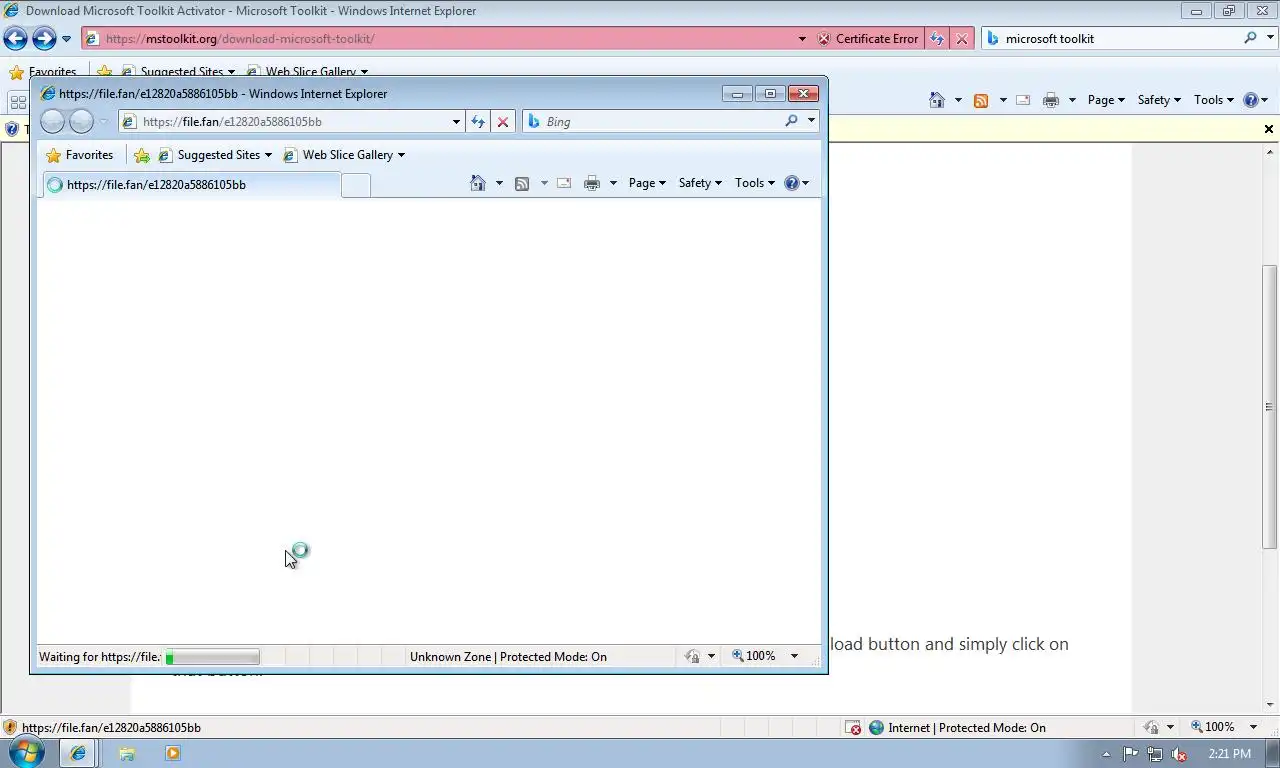This screenshot has width=1280, height=768.
Task: Add to Favorites Bar in popup window
Action: click(142, 155)
